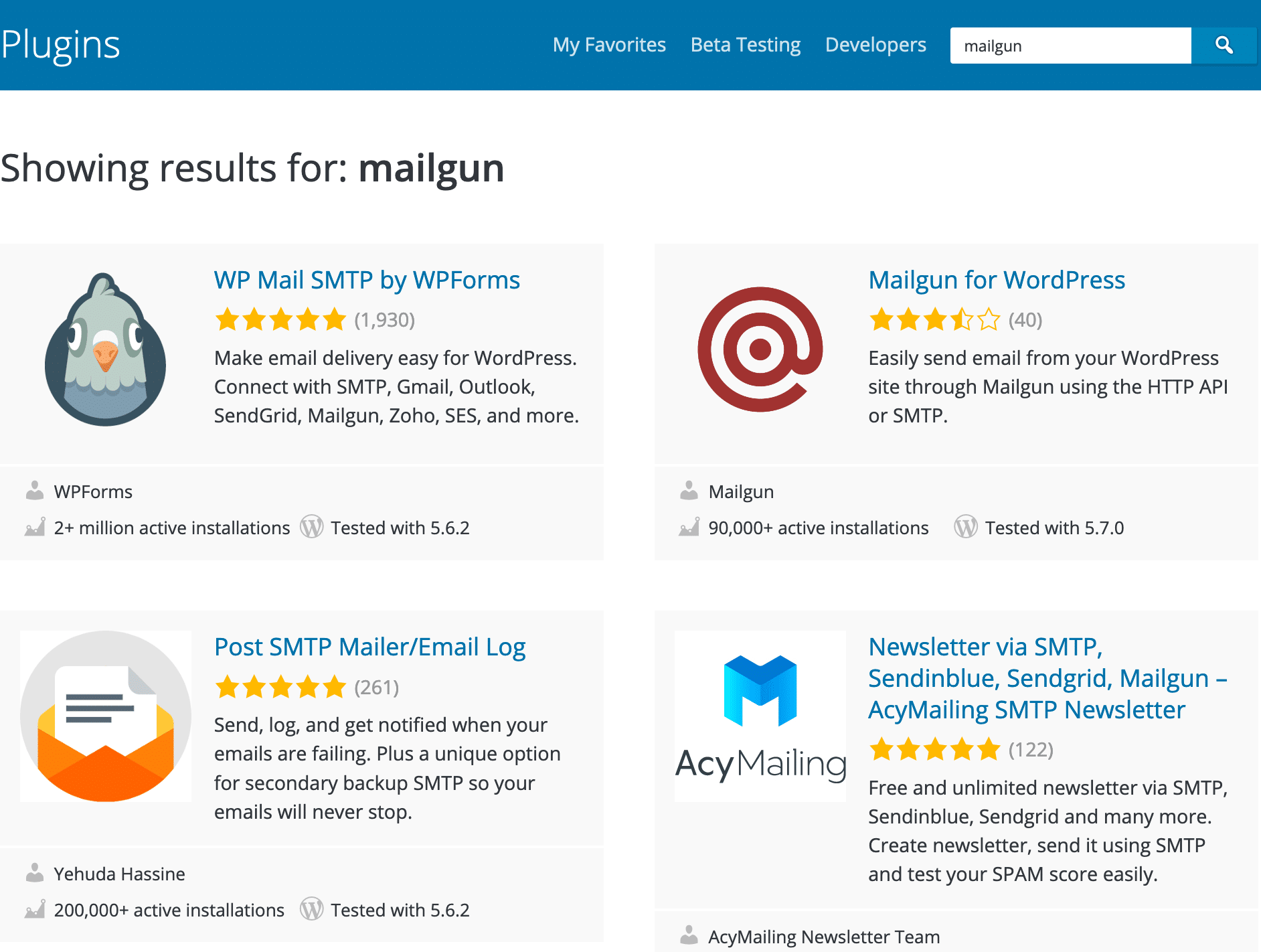Click chart icon beside 90,000+ active installations
The width and height of the screenshot is (1261, 952).
[689, 527]
